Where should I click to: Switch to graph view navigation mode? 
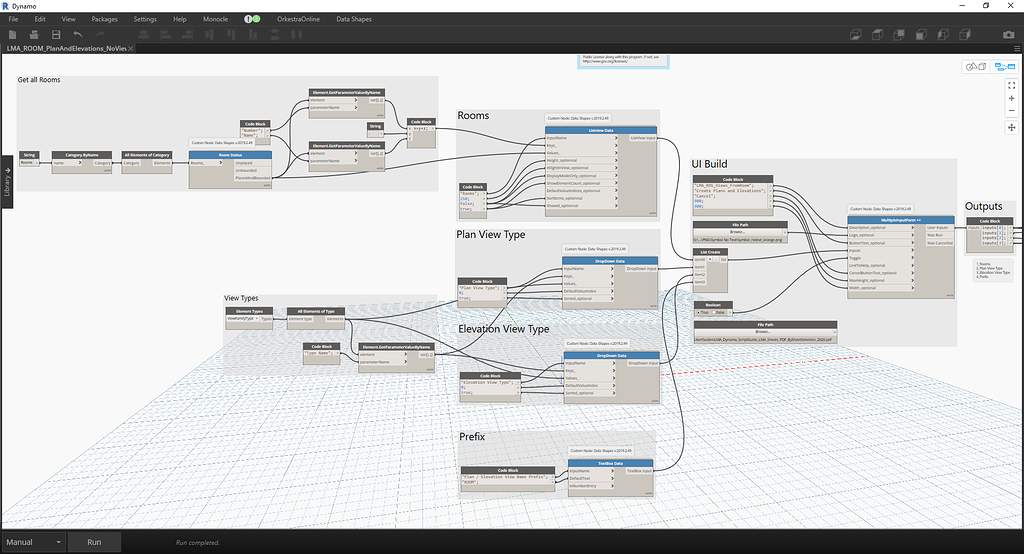(1004, 67)
